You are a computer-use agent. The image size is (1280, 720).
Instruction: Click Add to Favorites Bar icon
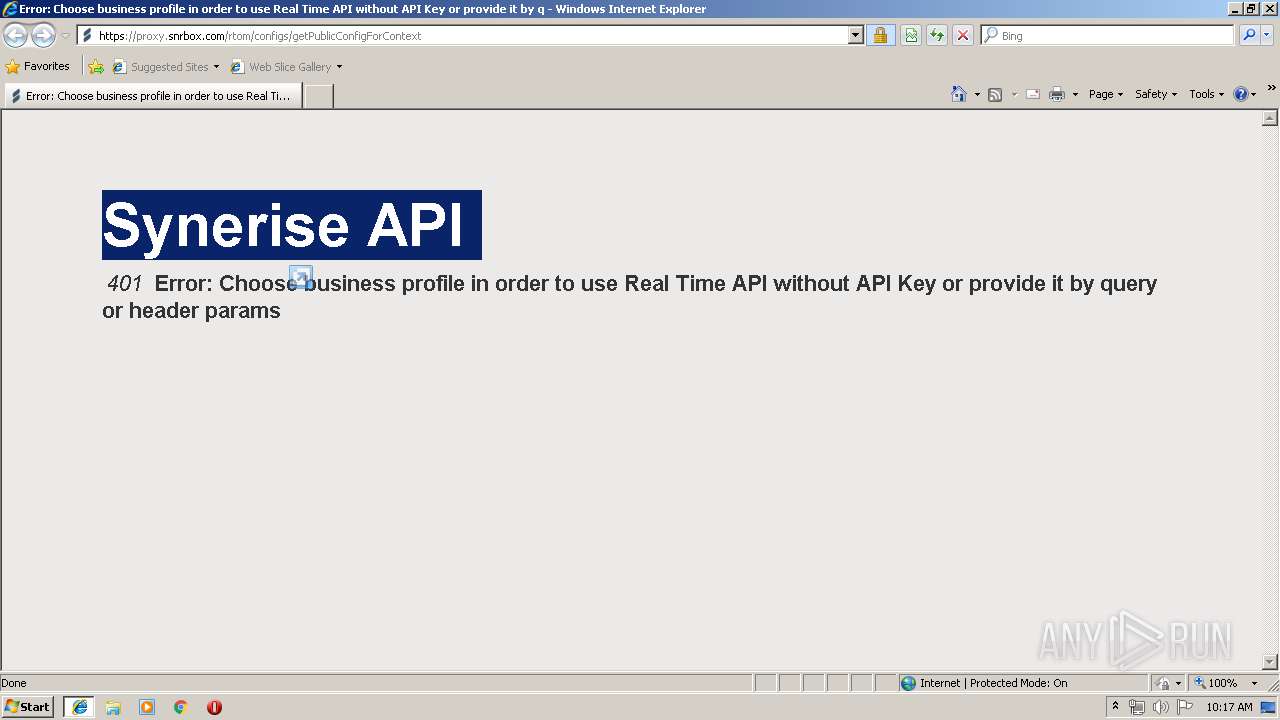tap(96, 67)
